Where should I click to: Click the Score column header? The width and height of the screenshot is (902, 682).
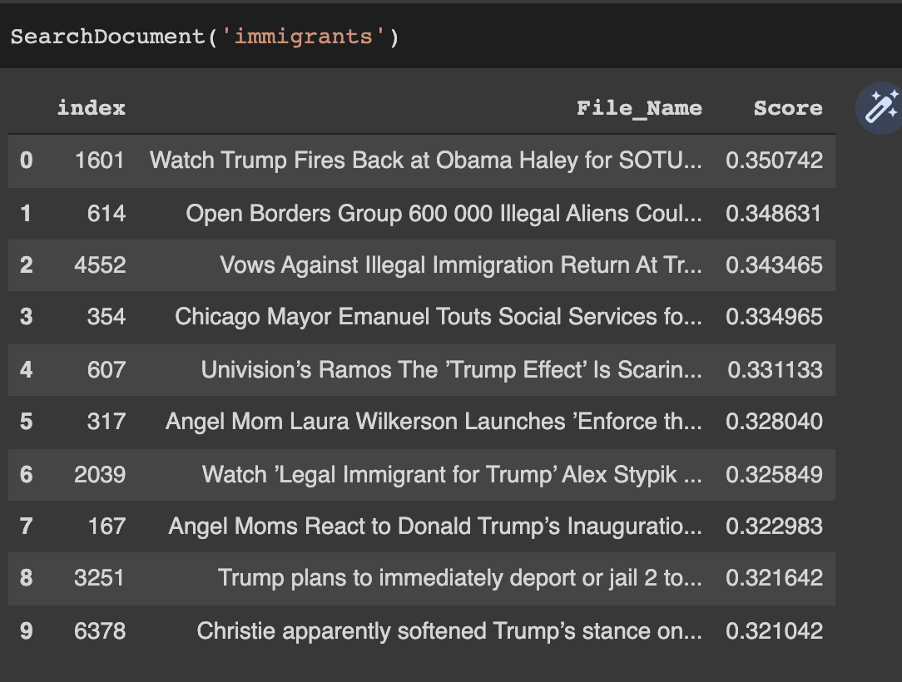point(787,108)
